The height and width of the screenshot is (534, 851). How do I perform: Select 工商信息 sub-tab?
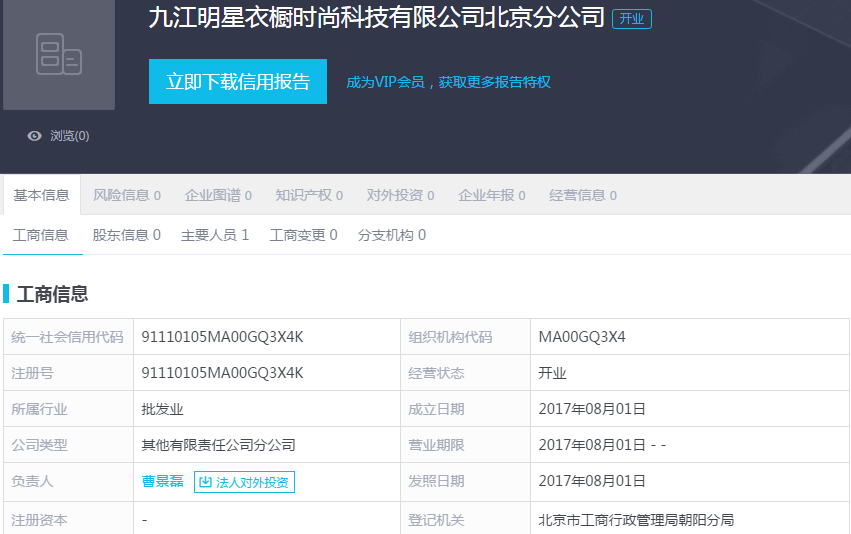[x=41, y=235]
